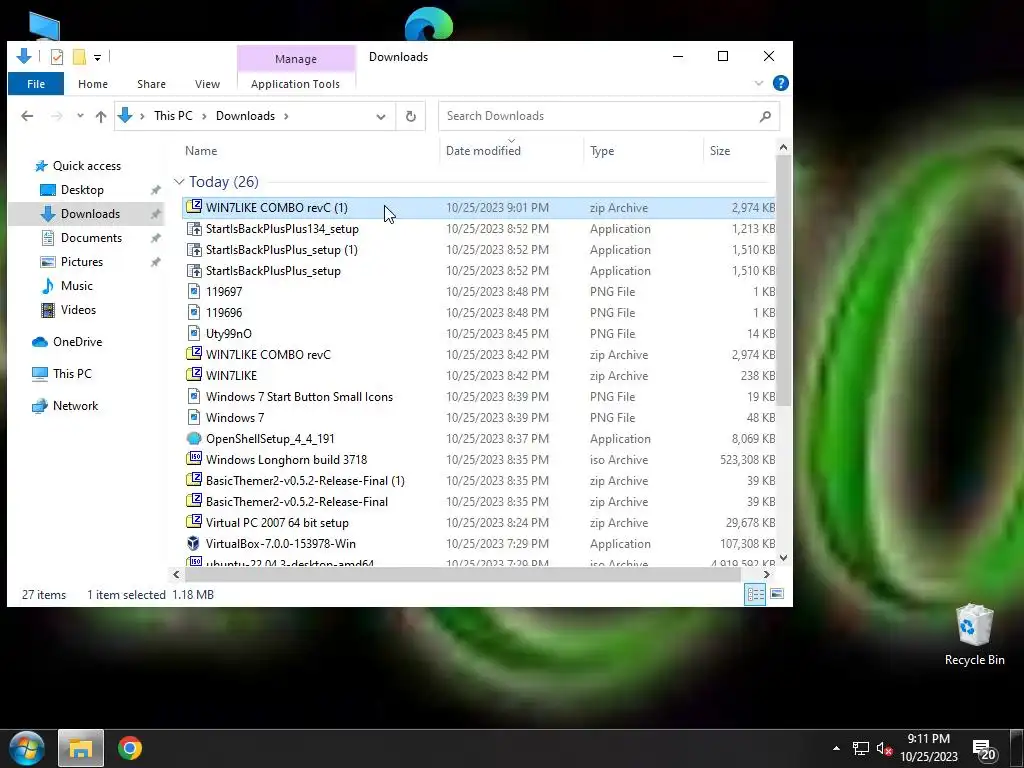Click the search magnifier icon
Viewport: 1024px width, 768px height.
coord(765,116)
